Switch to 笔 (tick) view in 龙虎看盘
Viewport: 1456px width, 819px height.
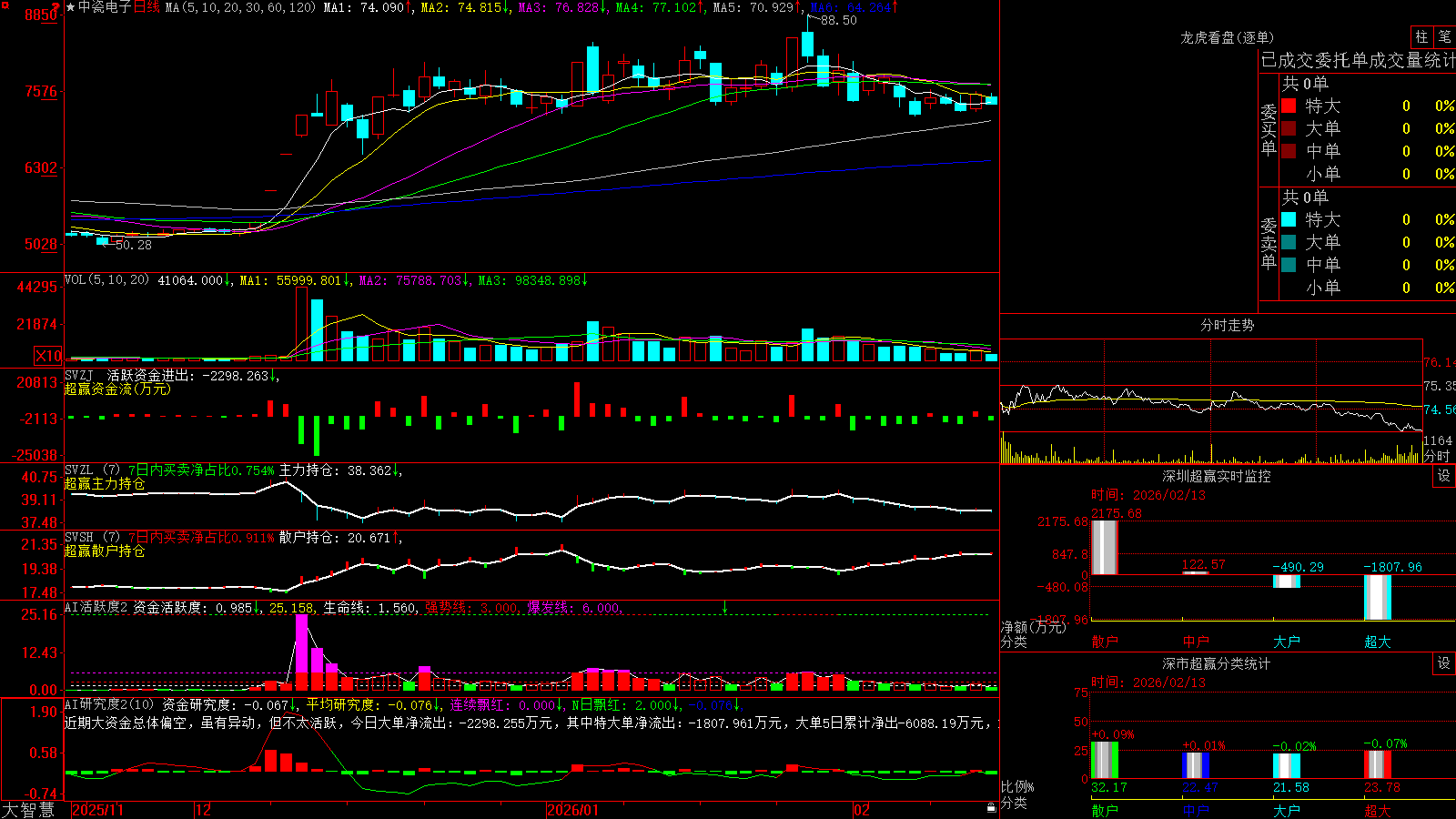(1444, 37)
